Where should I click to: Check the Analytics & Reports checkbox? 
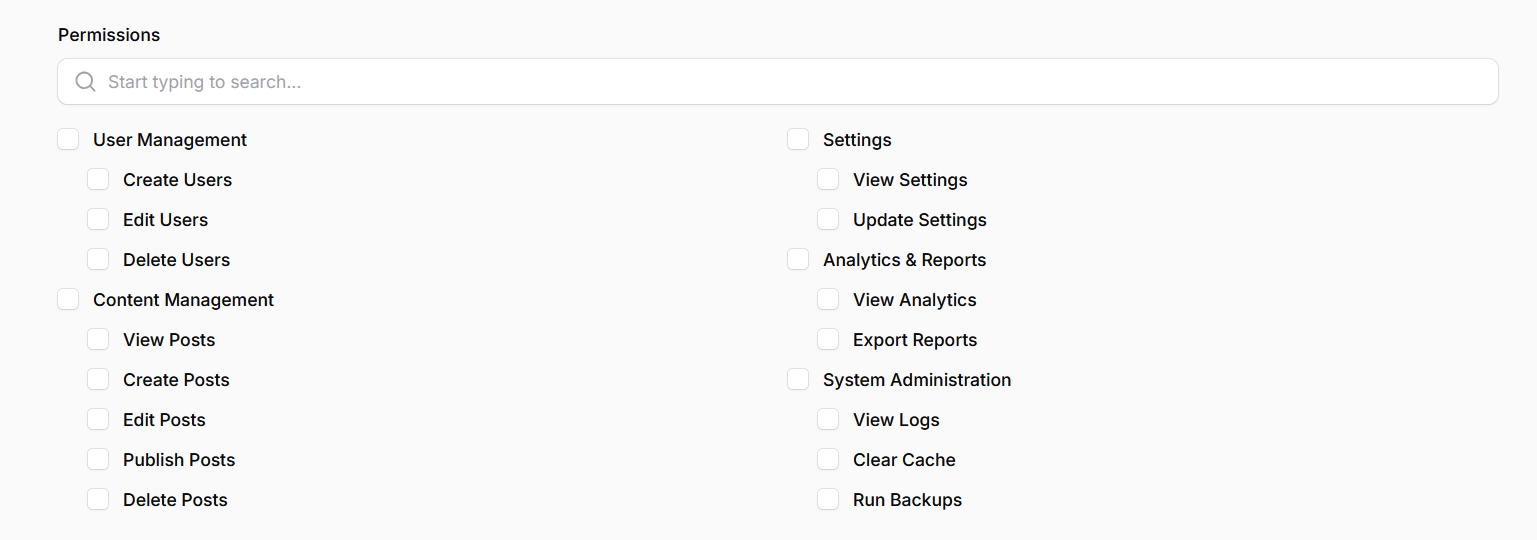(x=798, y=260)
